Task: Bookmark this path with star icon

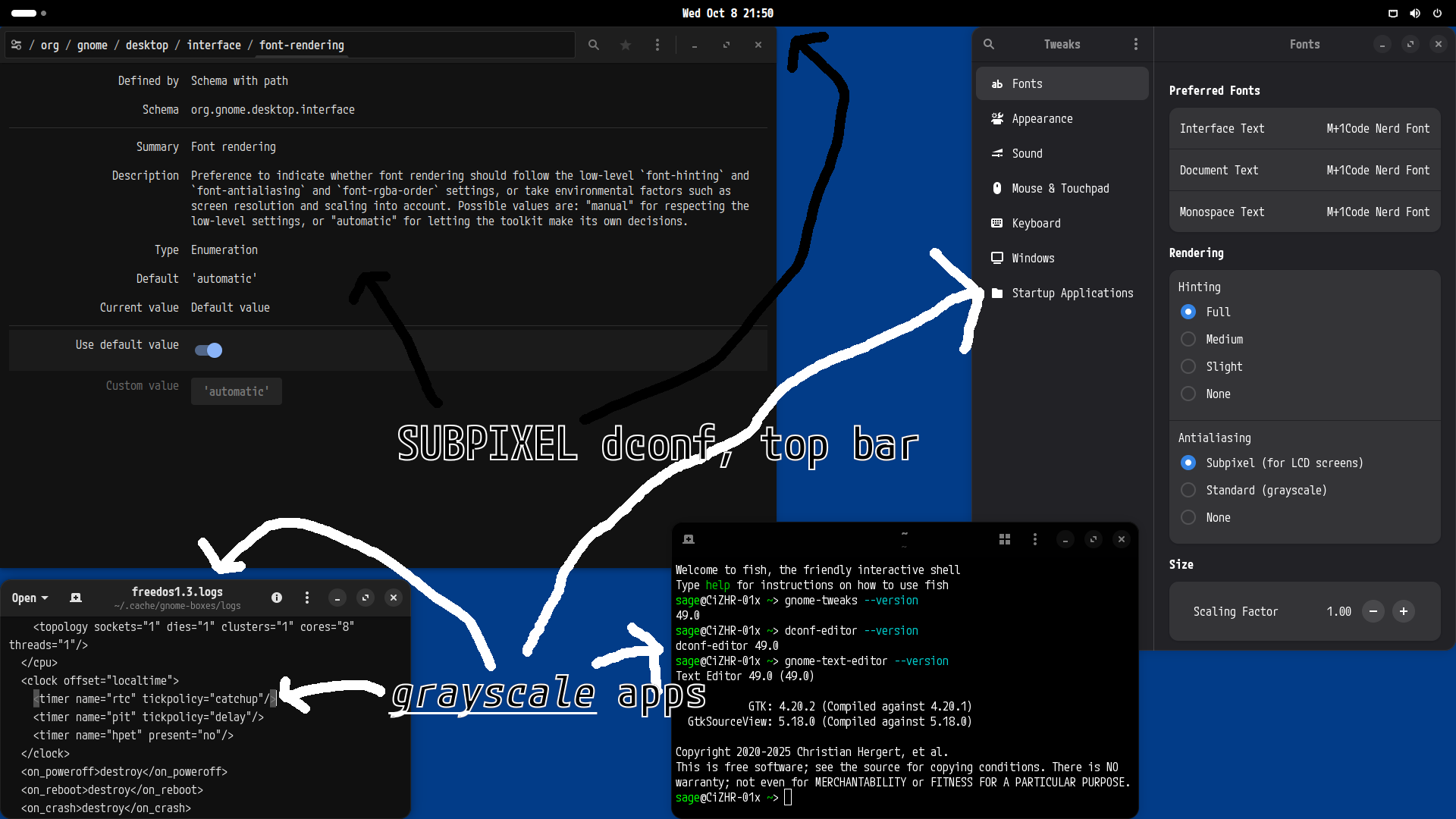Action: tap(626, 45)
